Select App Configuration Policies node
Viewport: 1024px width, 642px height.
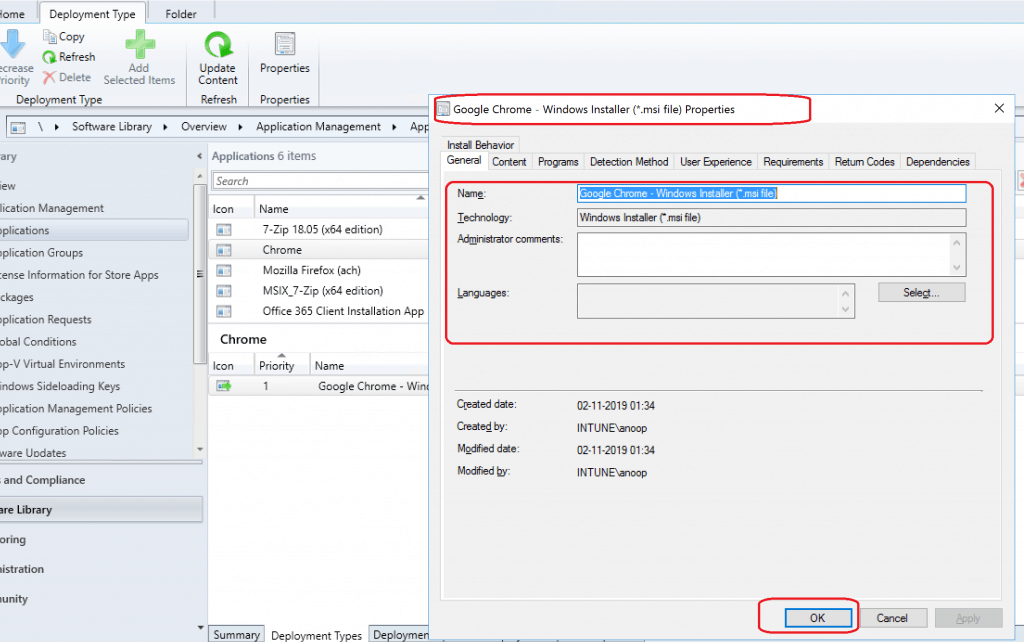click(59, 430)
